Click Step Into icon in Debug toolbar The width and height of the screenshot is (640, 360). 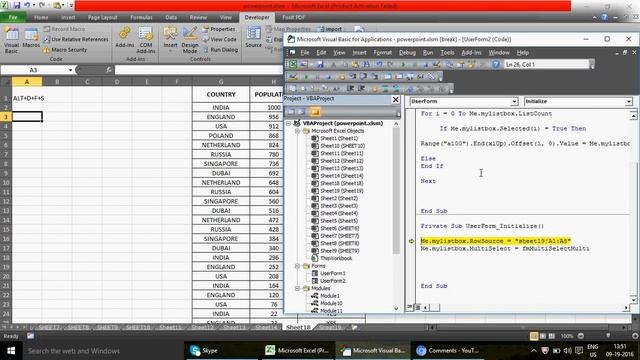(353, 76)
